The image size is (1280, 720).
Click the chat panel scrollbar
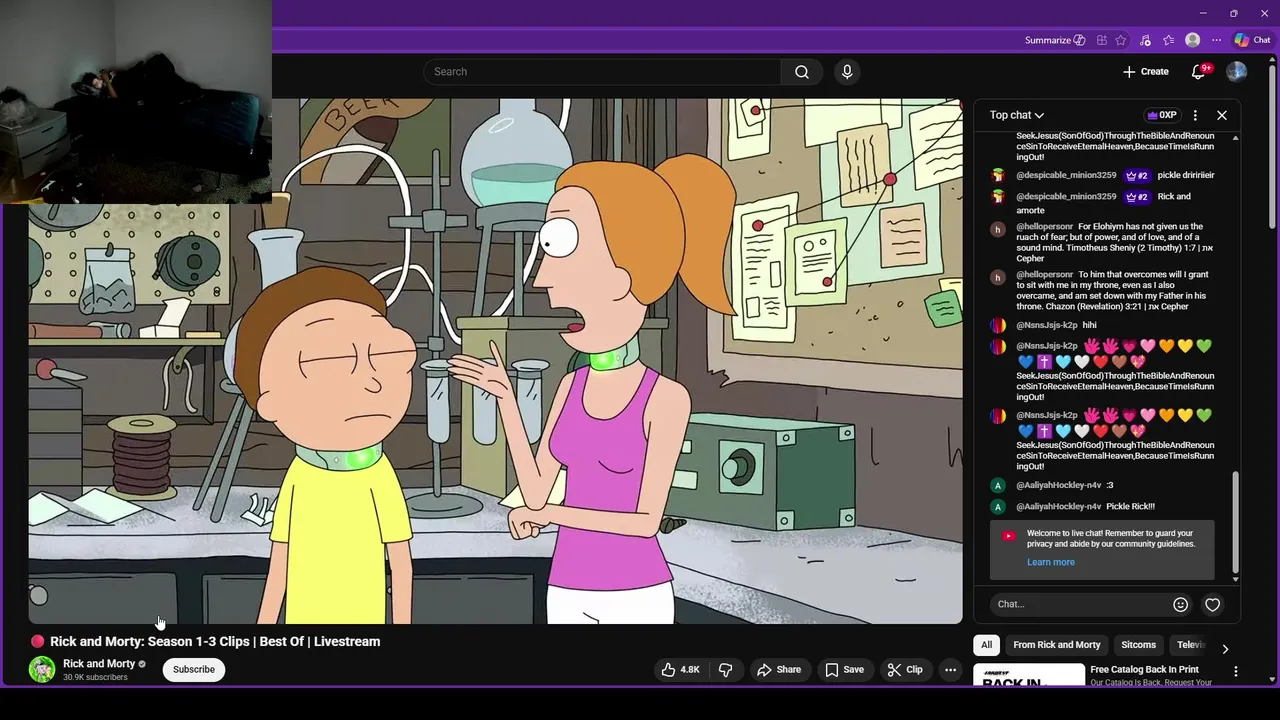[x=1236, y=520]
